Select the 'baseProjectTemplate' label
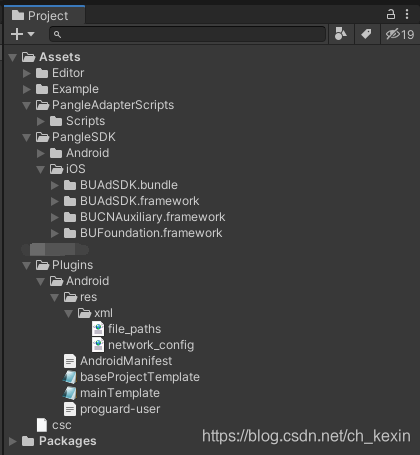The image size is (420, 455). 140,377
